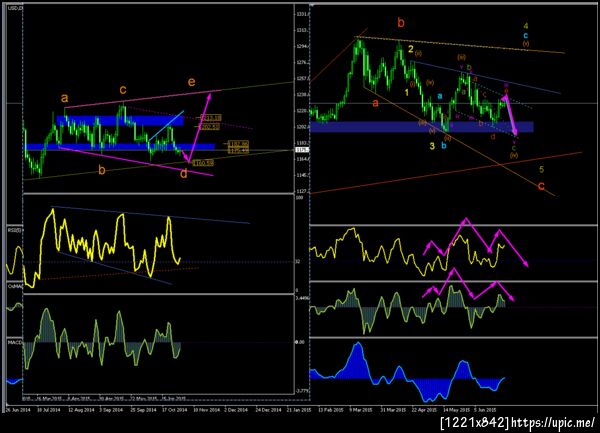This screenshot has width=600, height=433.
Task: Click the '22 Apr 2015' date label
Action: point(424,410)
